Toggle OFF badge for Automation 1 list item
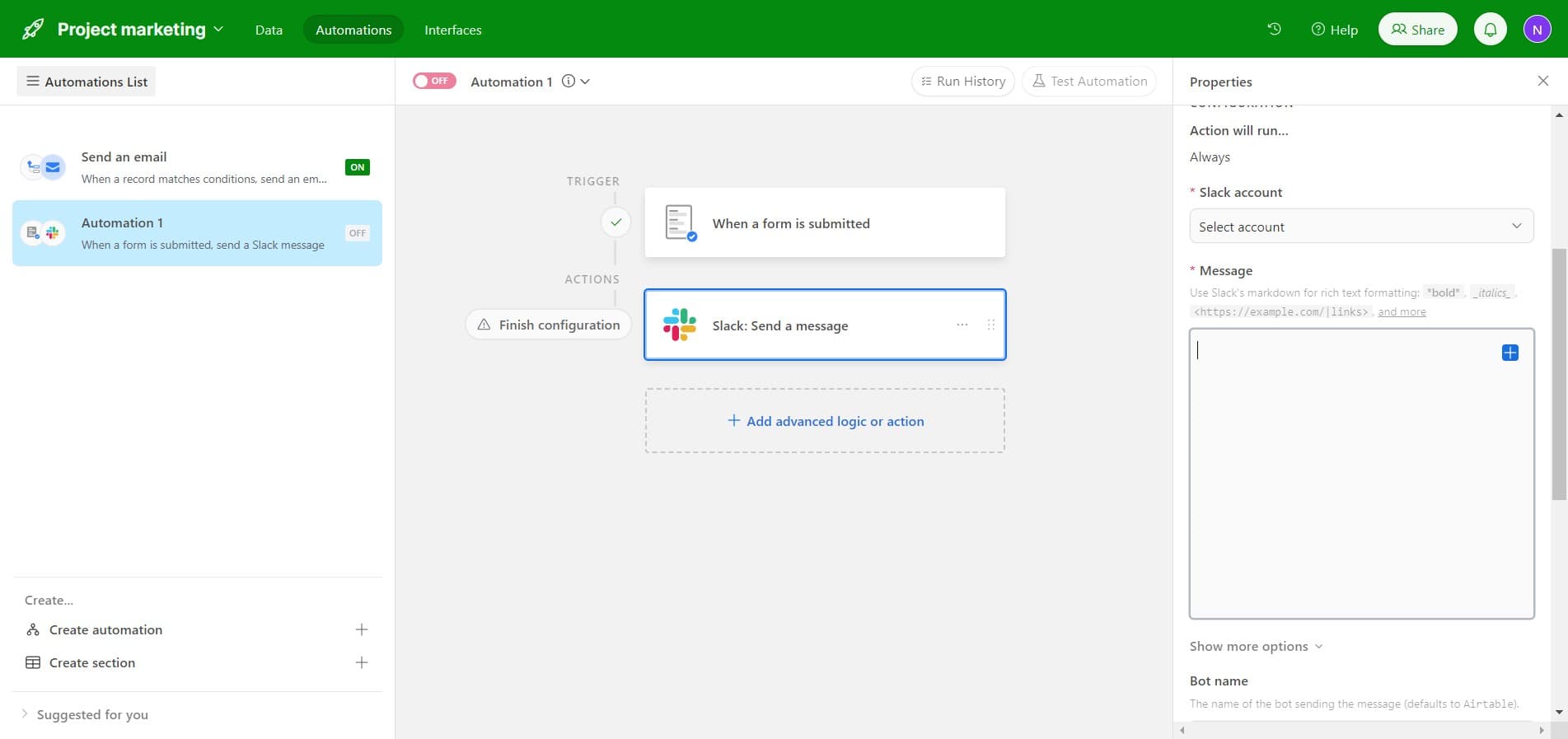 357,233
